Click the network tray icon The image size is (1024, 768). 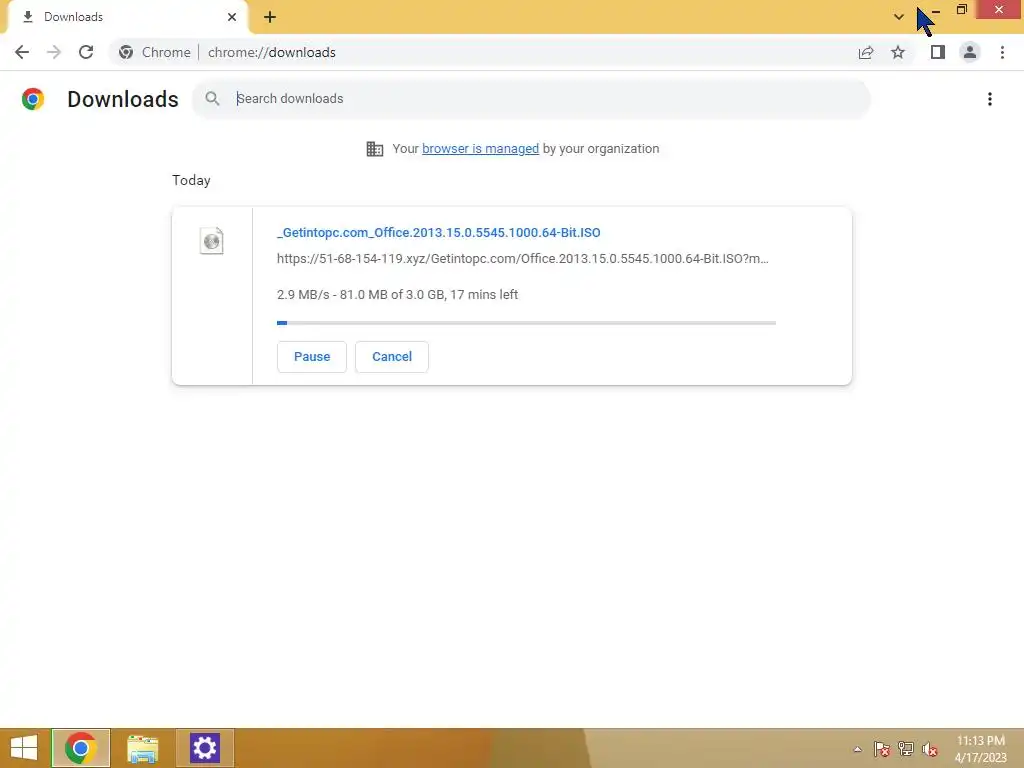[906, 749]
